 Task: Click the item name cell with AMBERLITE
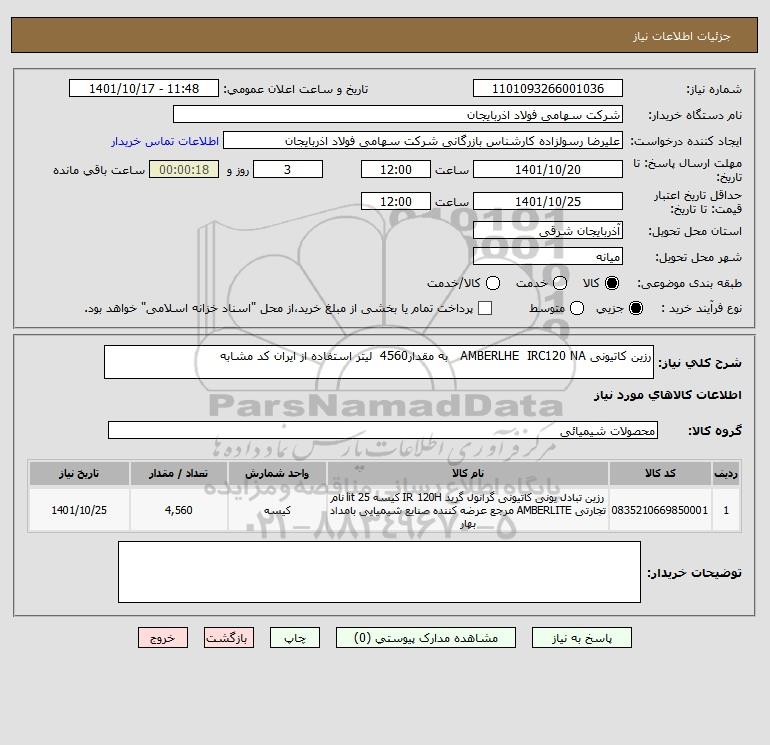468,510
